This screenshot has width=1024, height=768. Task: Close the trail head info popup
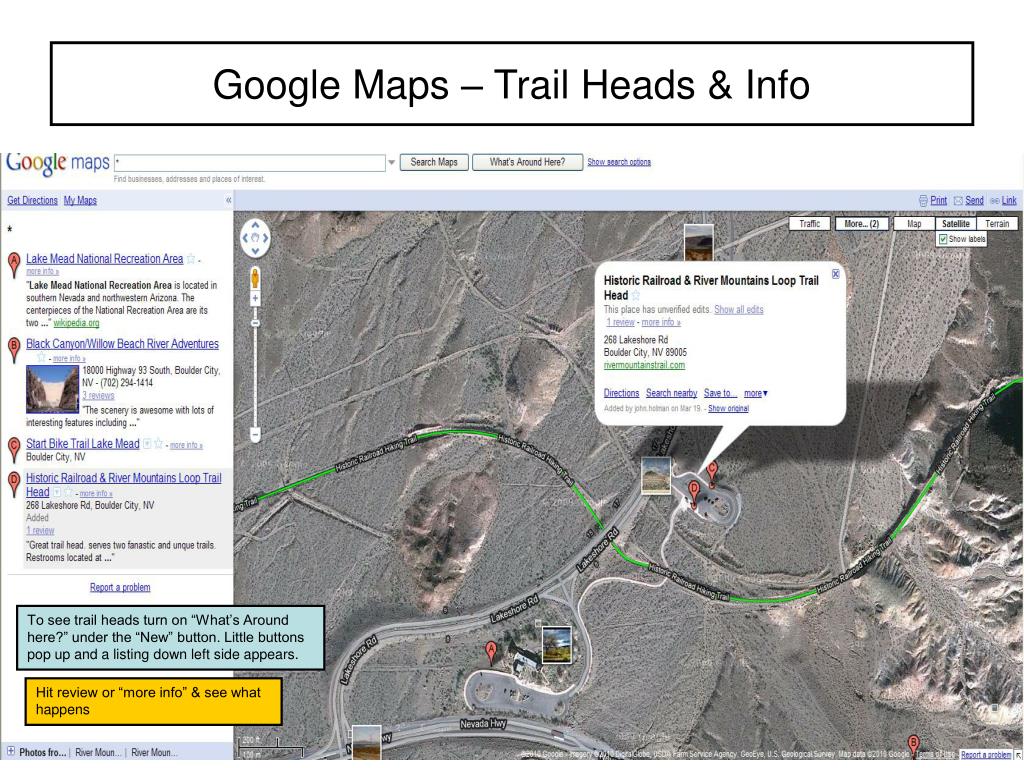coord(835,274)
